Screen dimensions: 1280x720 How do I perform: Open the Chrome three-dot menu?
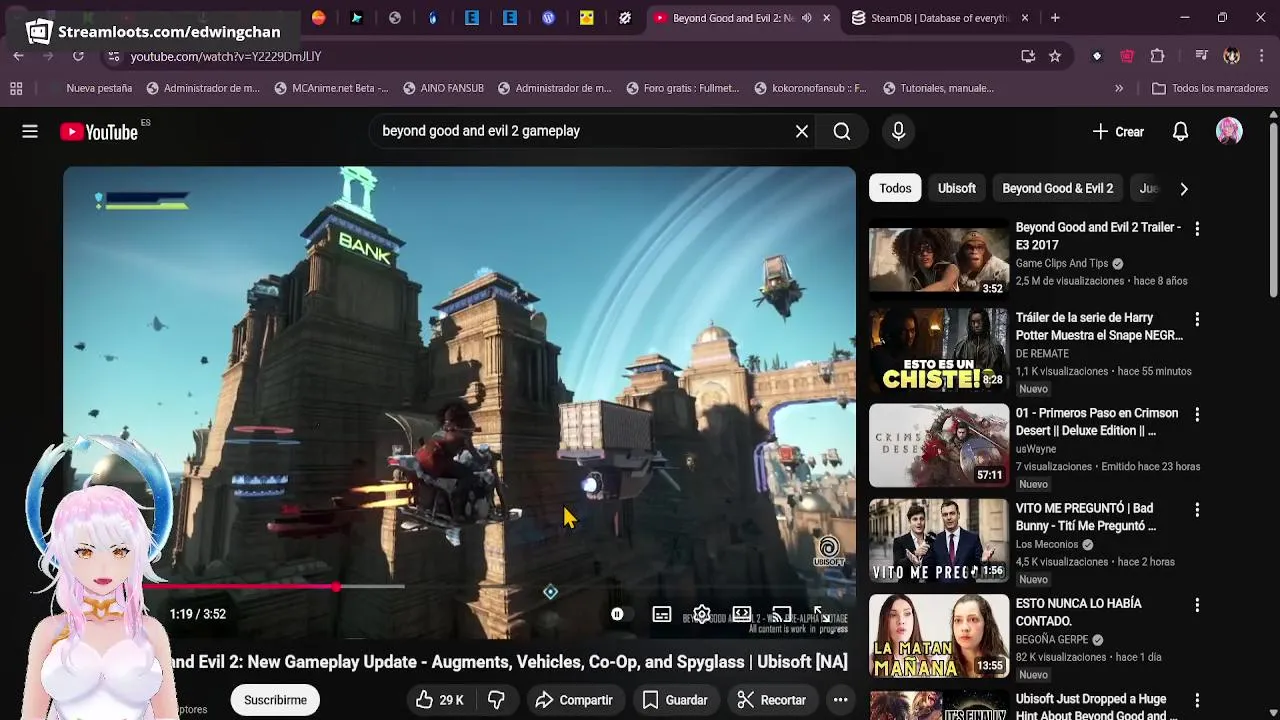point(1260,56)
